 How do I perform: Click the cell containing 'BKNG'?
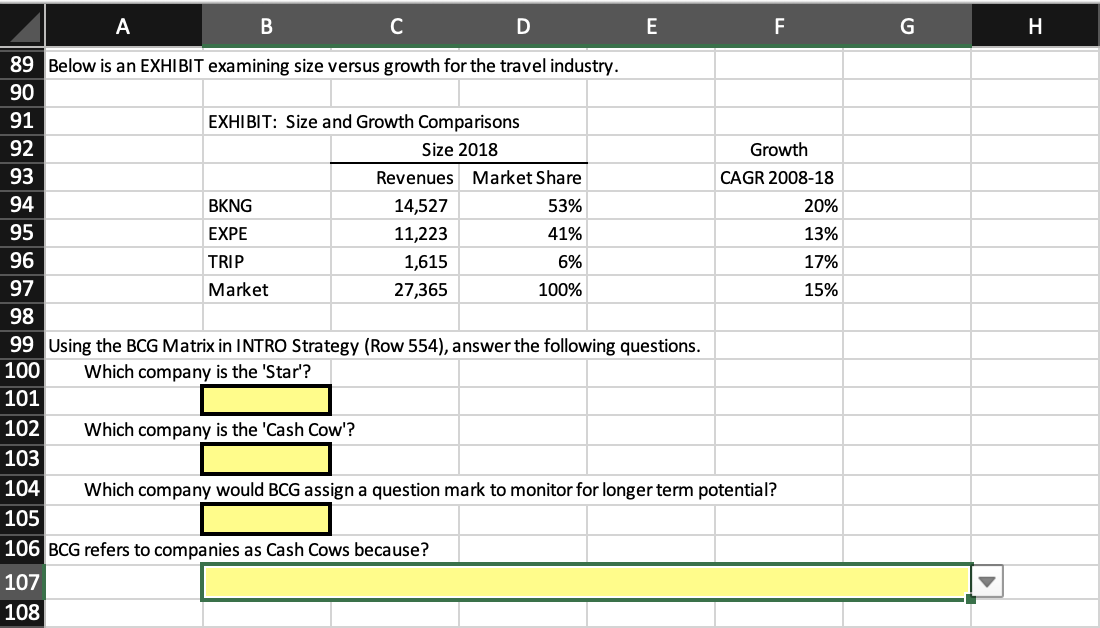[x=266, y=206]
